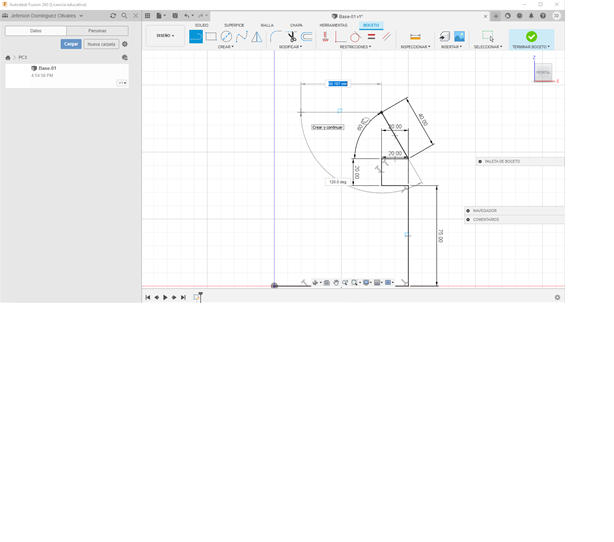This screenshot has width=614, height=542.
Task: Select the Circle sketch tool
Action: 226,36
